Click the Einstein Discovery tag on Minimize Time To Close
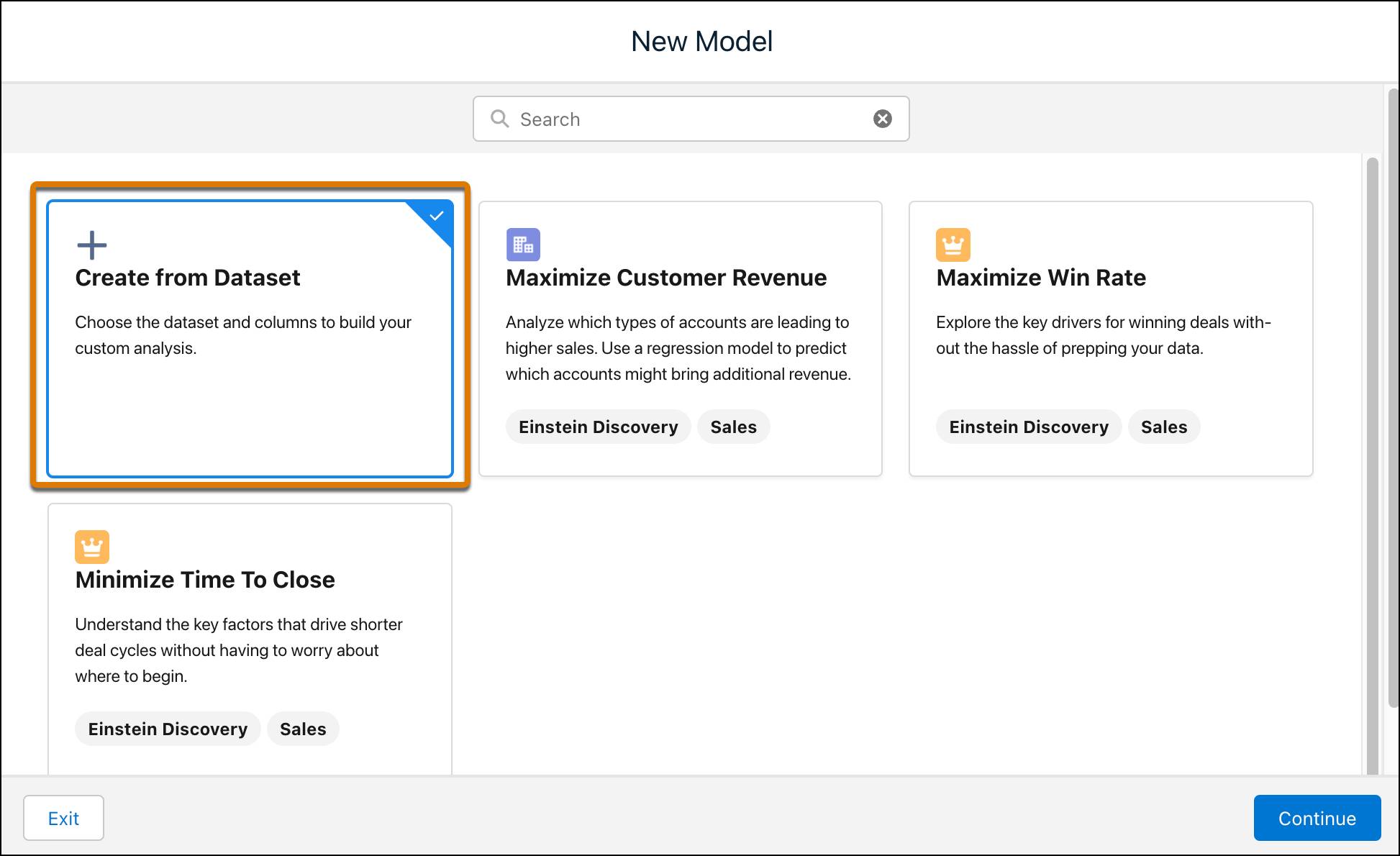 point(168,728)
